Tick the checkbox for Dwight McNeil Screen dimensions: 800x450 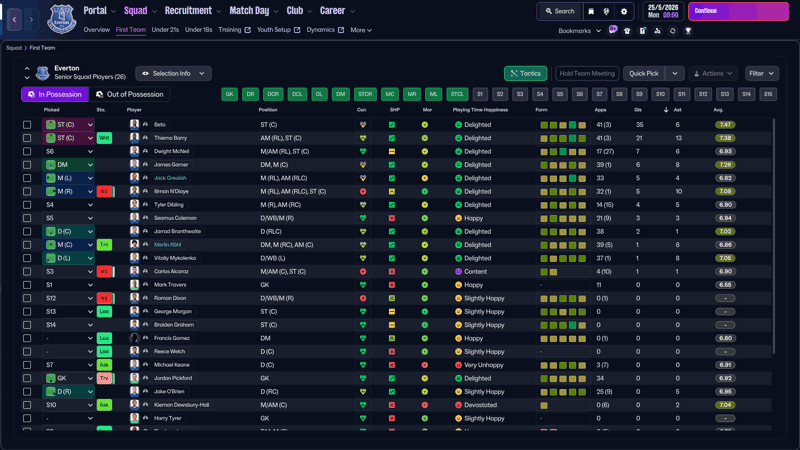coord(27,152)
